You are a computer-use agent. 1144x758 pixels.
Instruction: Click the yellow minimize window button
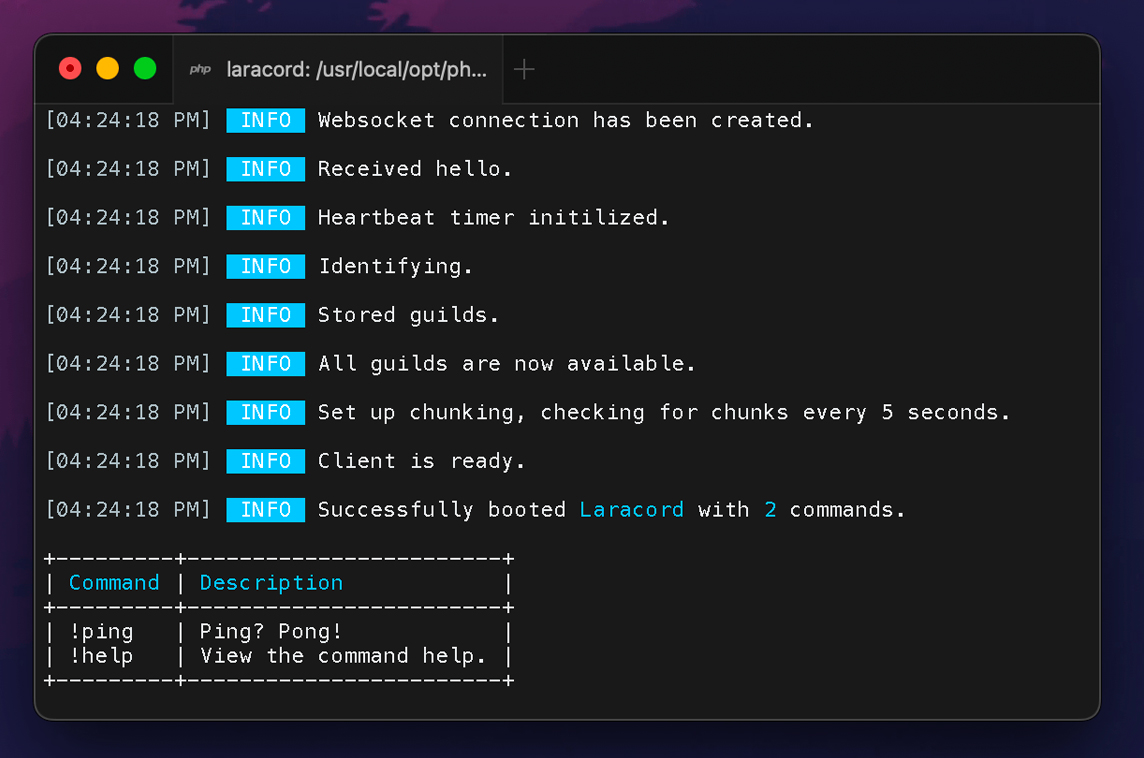click(x=107, y=69)
